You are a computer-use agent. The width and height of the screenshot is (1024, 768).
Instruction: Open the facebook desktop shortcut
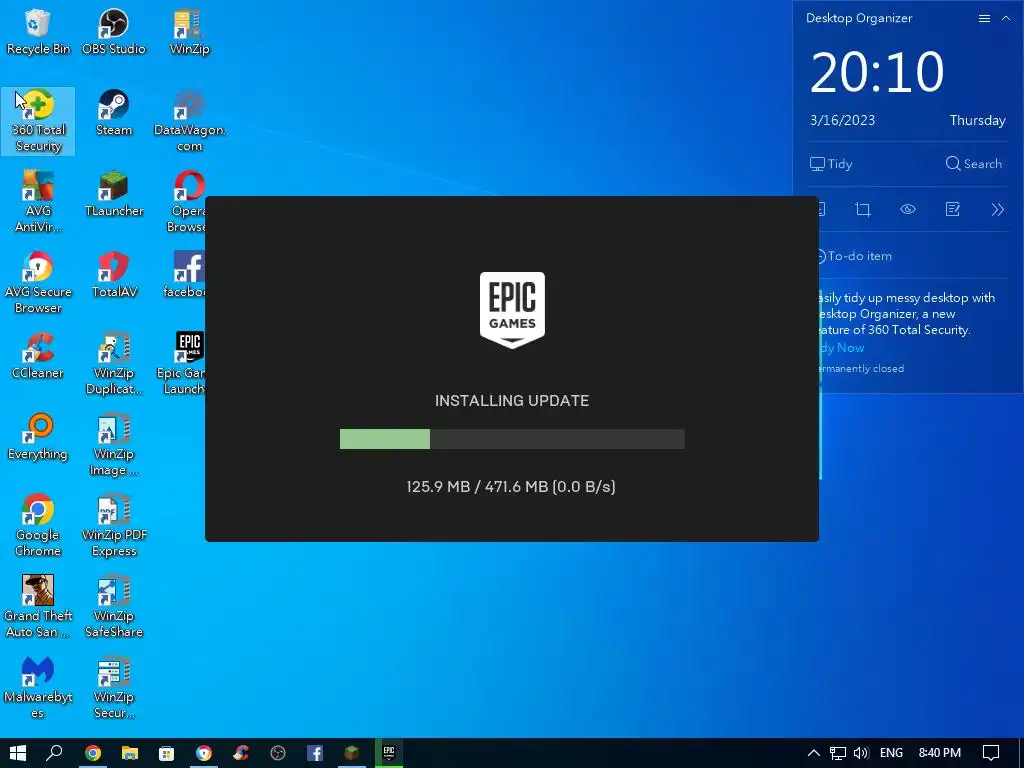click(x=187, y=276)
